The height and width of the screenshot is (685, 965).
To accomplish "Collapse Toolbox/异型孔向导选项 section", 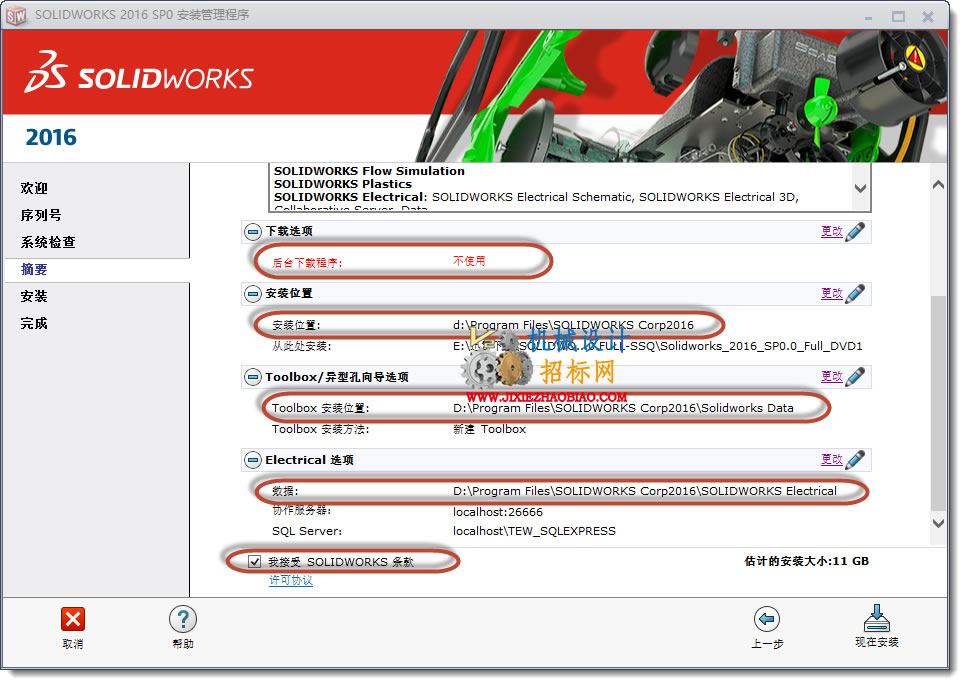I will (252, 377).
